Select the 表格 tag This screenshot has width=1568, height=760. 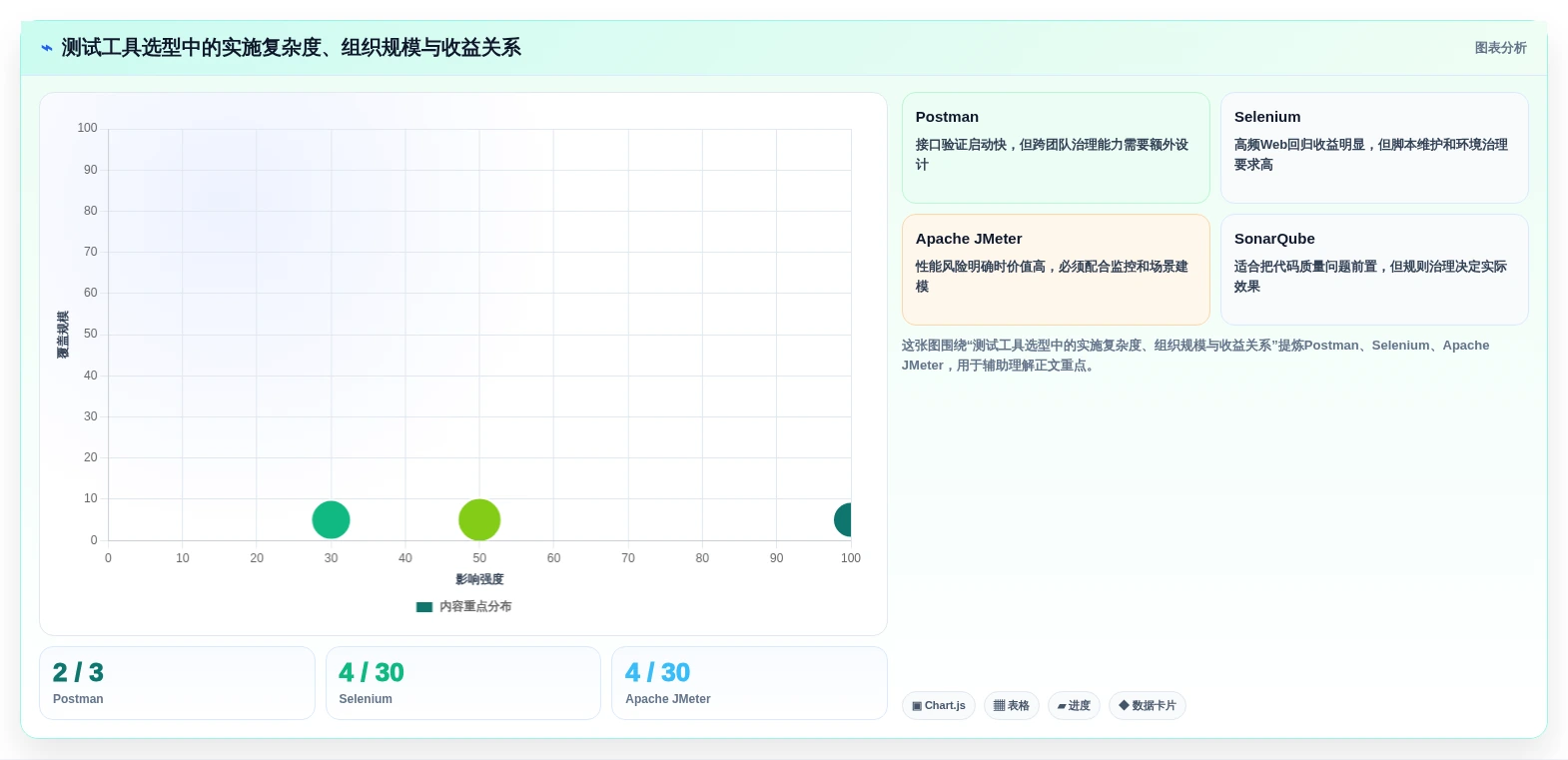[x=1012, y=705]
